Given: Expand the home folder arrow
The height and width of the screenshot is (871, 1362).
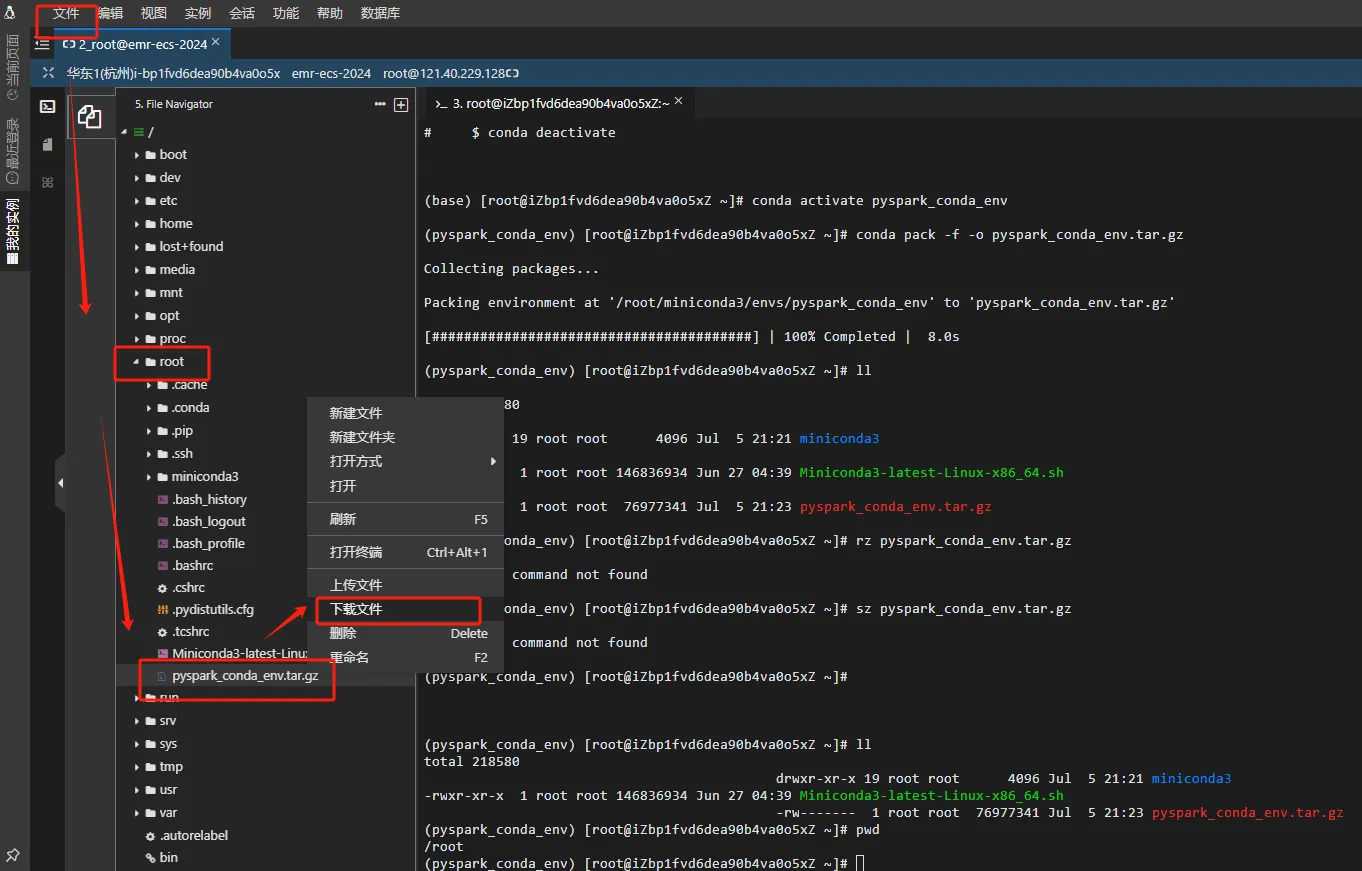Looking at the screenshot, I should click(x=137, y=224).
